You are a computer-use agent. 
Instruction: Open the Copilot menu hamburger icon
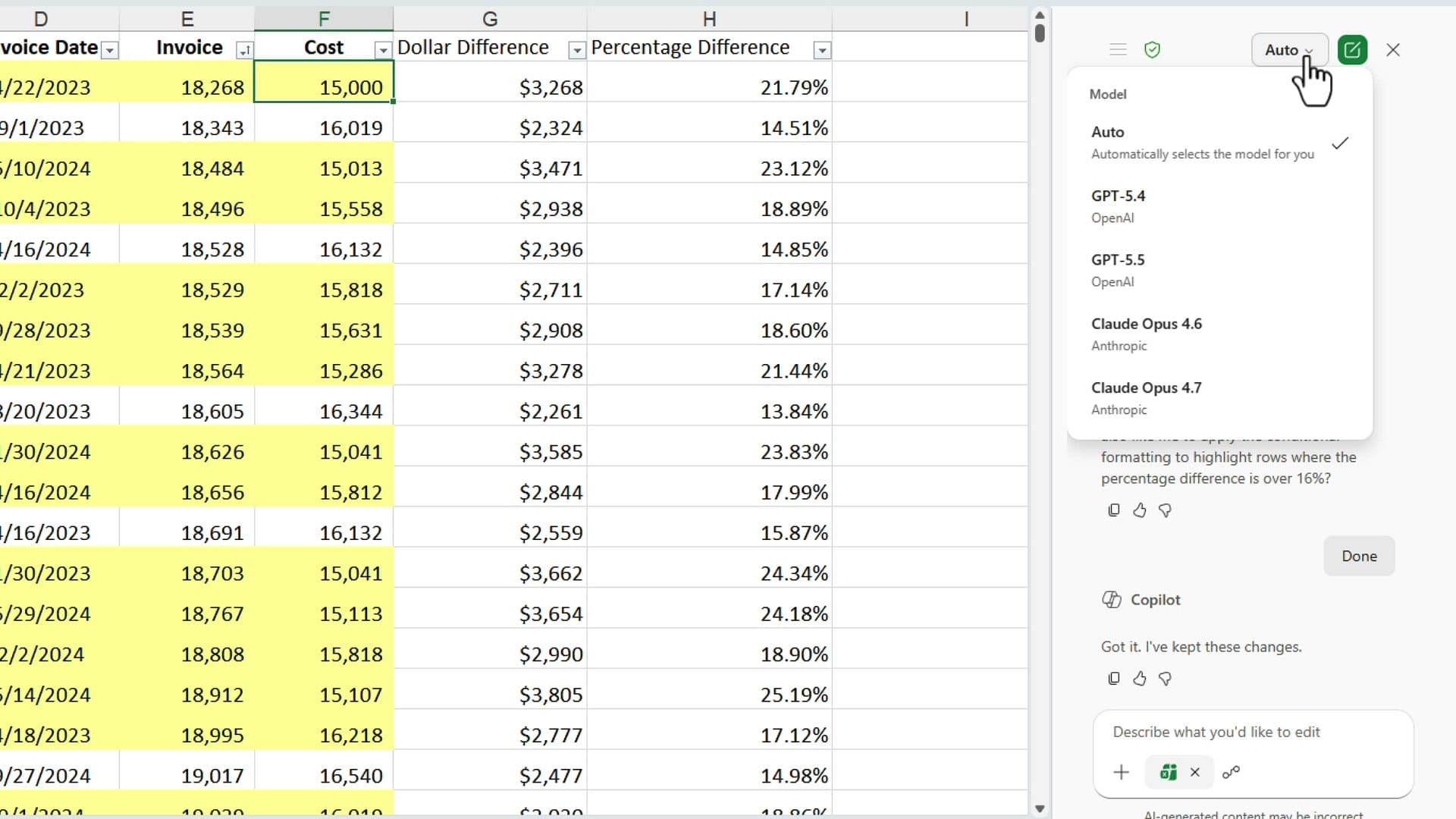pyautogui.click(x=1118, y=50)
